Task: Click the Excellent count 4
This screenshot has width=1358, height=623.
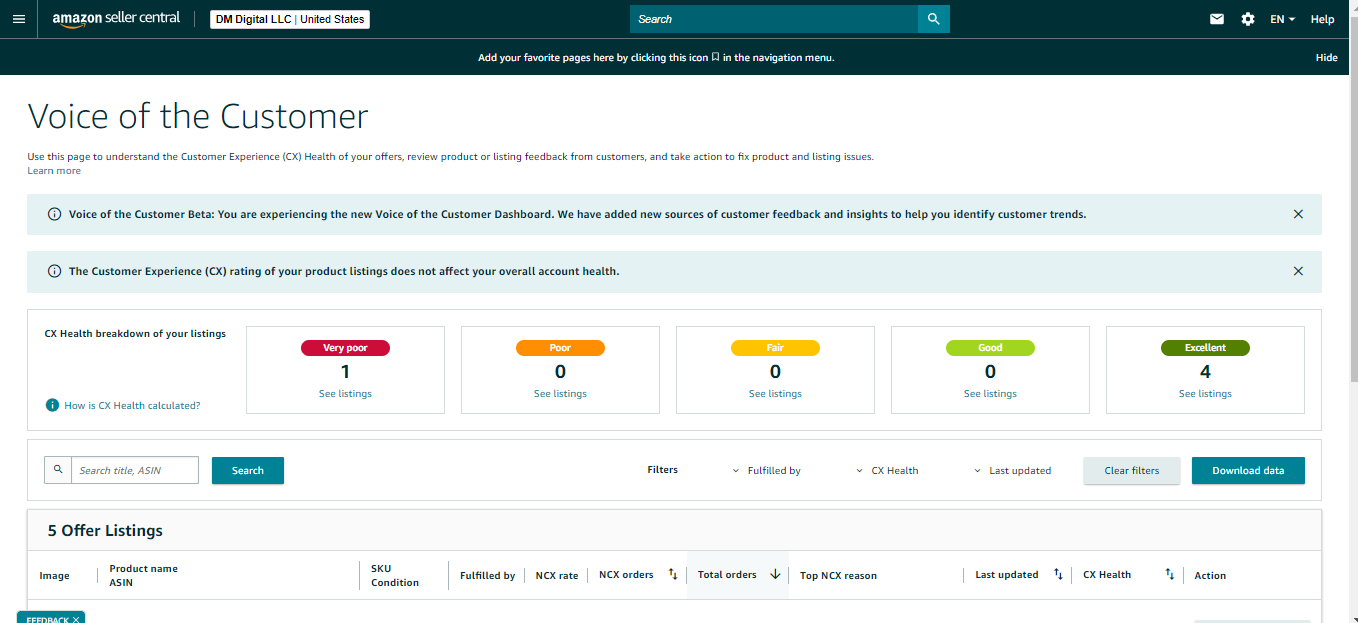Action: click(1205, 372)
